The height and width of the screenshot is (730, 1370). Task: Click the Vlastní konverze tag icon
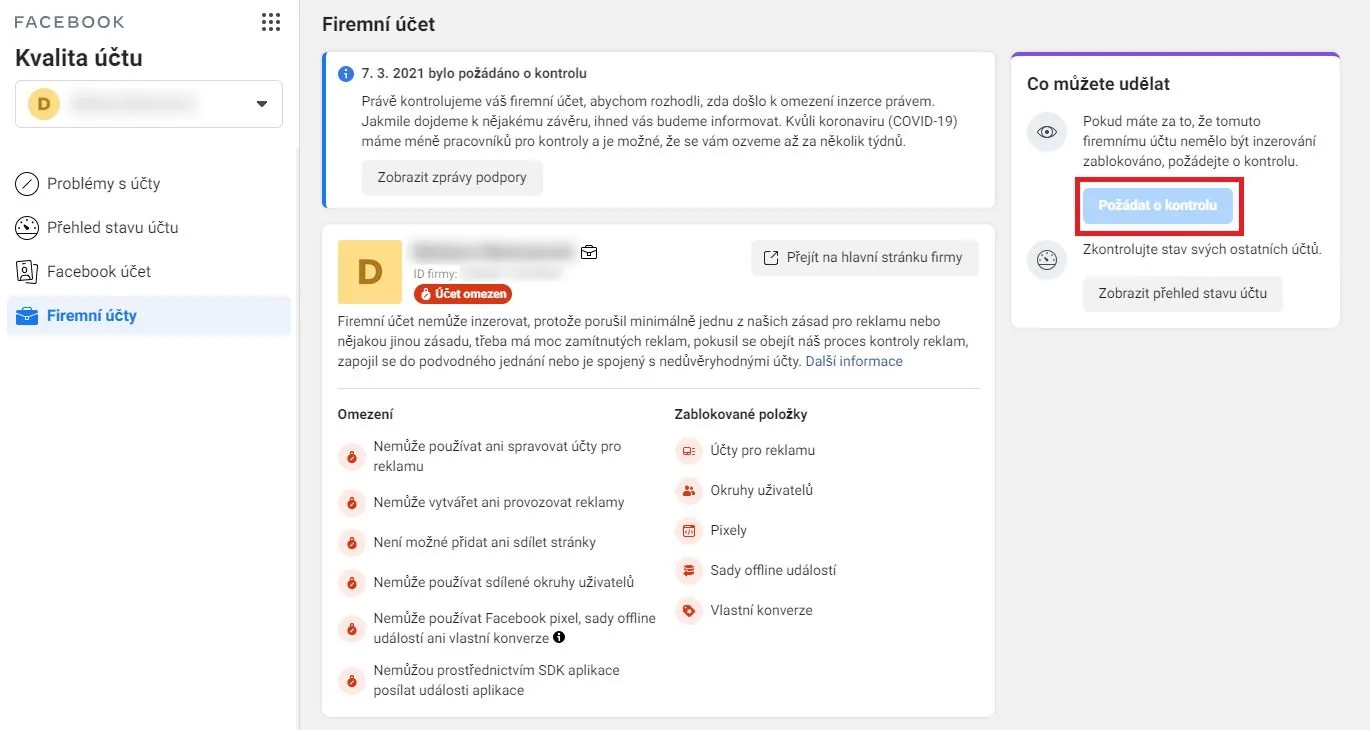688,611
